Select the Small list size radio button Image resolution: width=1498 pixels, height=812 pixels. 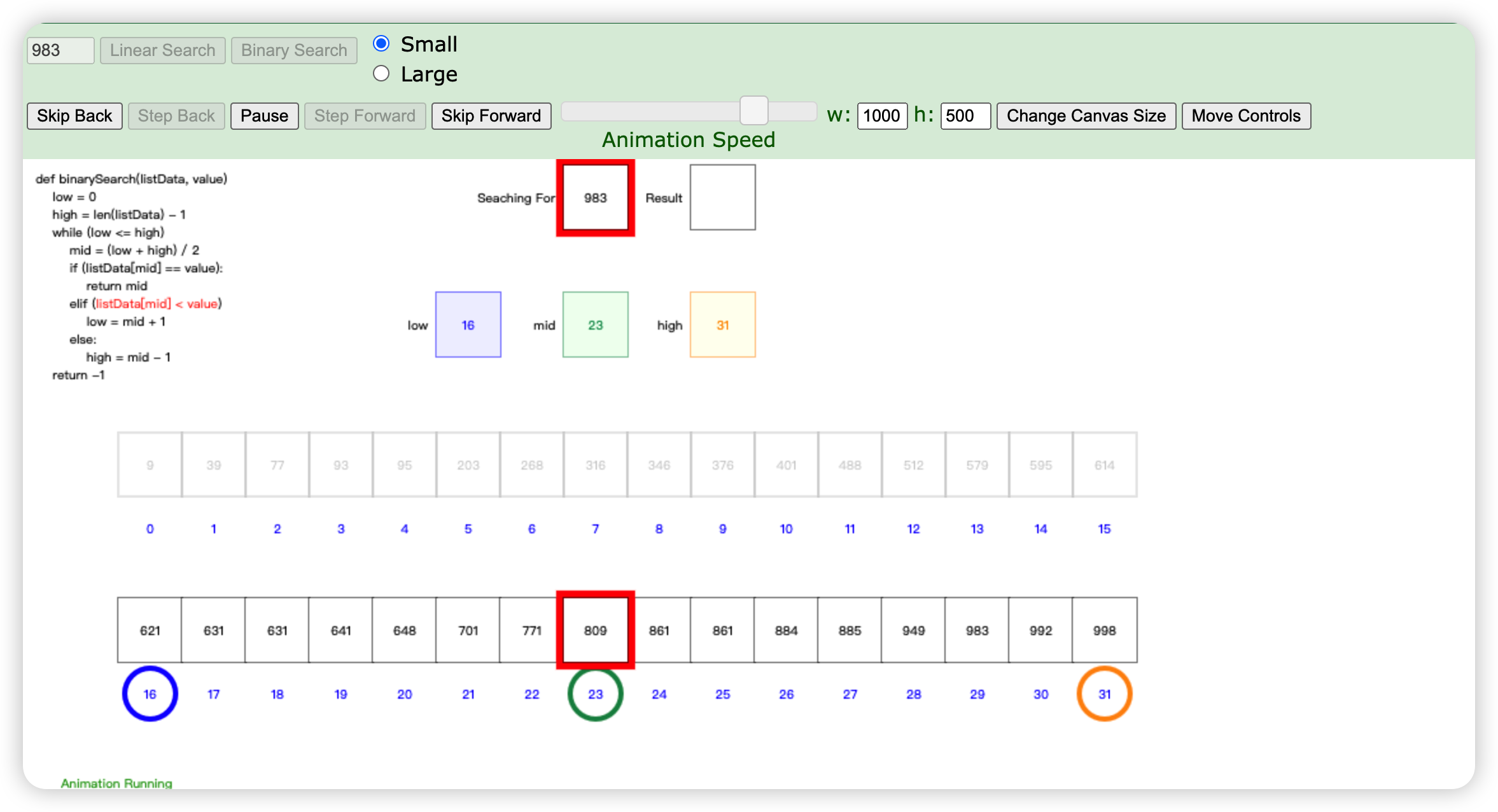click(x=381, y=43)
